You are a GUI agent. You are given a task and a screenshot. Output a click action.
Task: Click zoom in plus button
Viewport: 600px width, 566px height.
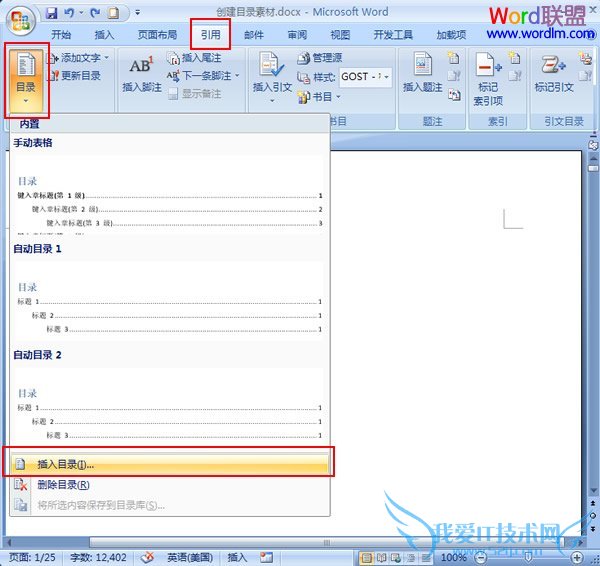coord(577,558)
